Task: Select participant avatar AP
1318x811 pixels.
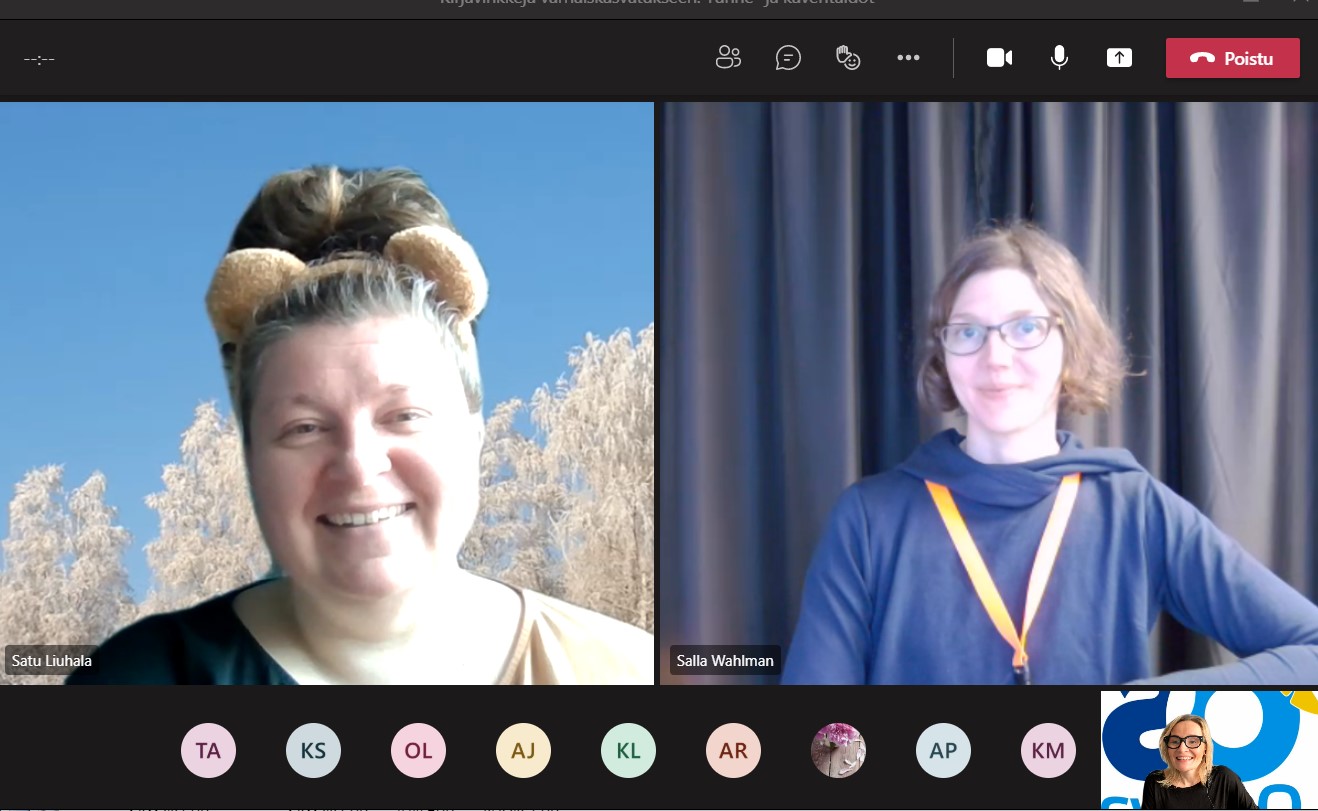Action: pyautogui.click(x=943, y=750)
